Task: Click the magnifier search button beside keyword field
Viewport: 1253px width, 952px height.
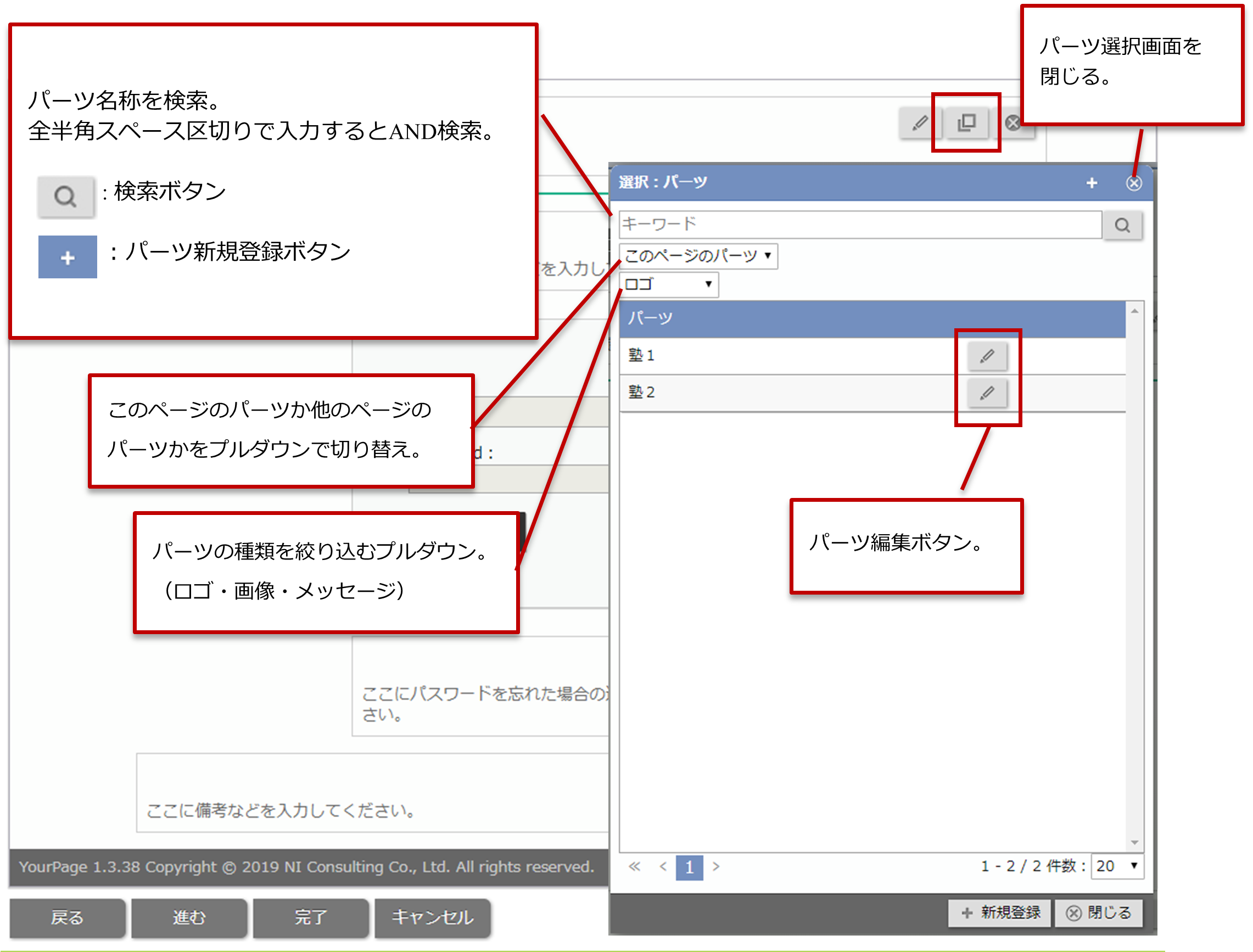Action: pos(1123,226)
